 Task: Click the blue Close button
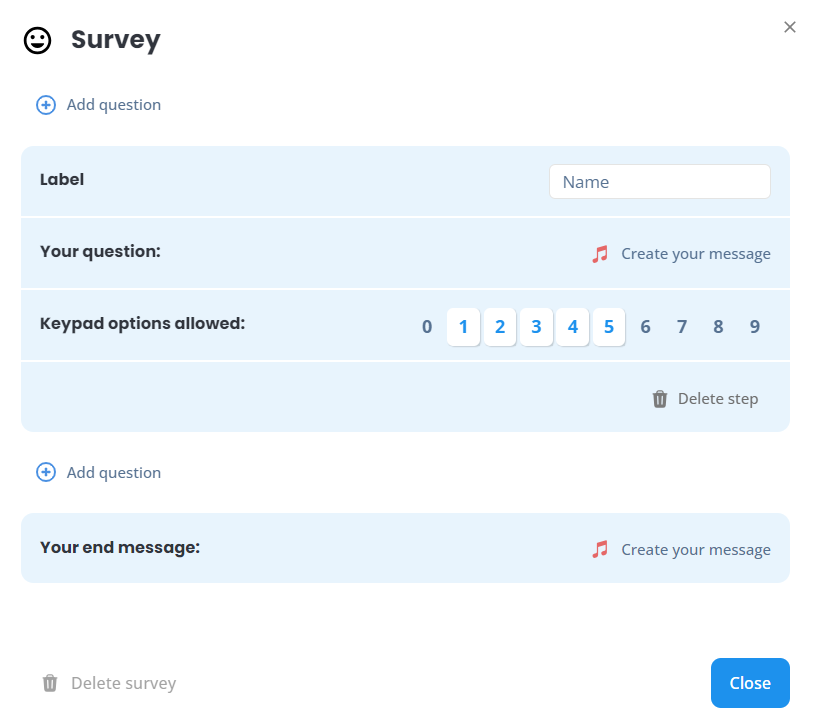(750, 683)
